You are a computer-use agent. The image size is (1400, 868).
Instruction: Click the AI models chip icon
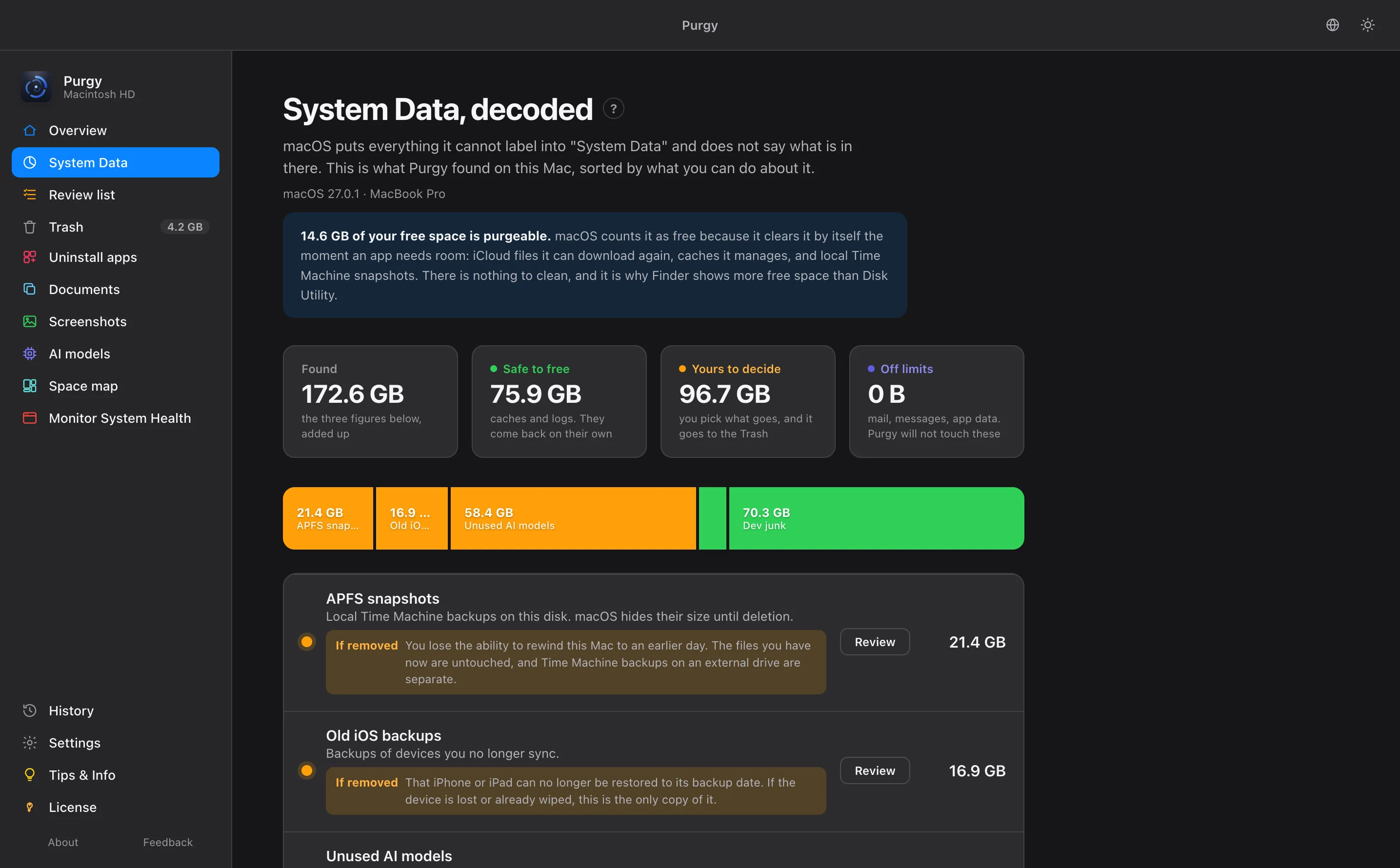[30, 354]
